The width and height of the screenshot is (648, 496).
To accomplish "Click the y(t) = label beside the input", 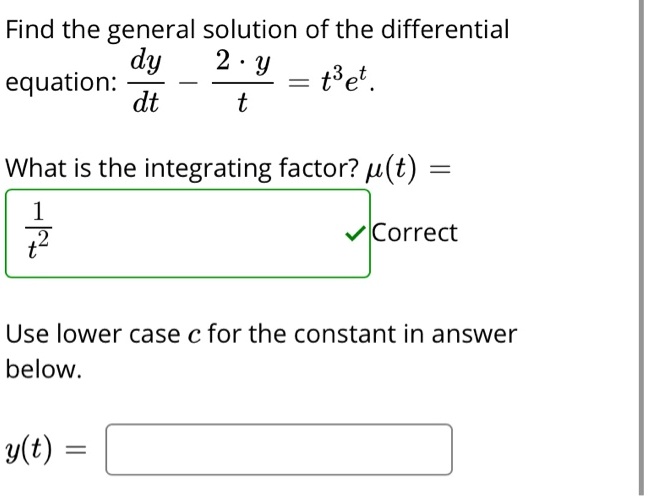I will [46, 450].
